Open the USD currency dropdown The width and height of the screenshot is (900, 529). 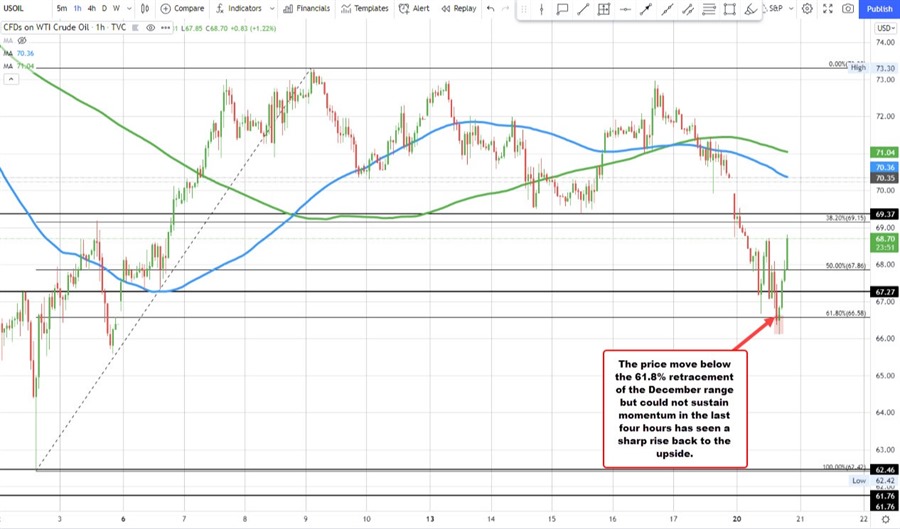click(887, 28)
